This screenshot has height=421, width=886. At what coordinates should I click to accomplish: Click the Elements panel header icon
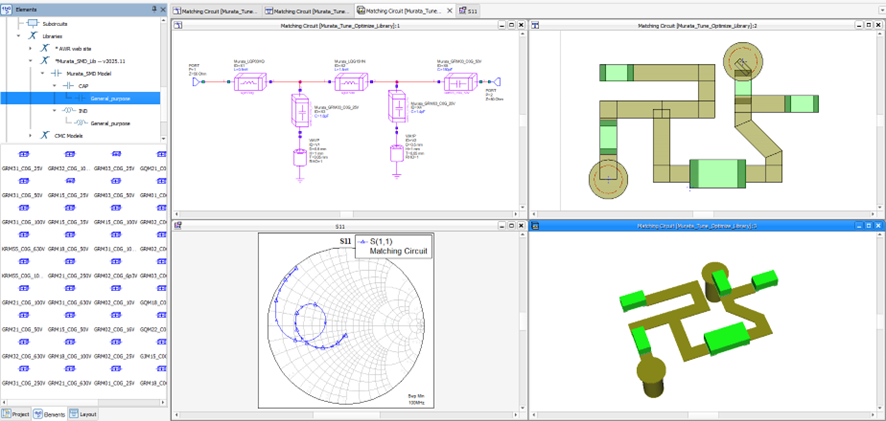point(7,8)
